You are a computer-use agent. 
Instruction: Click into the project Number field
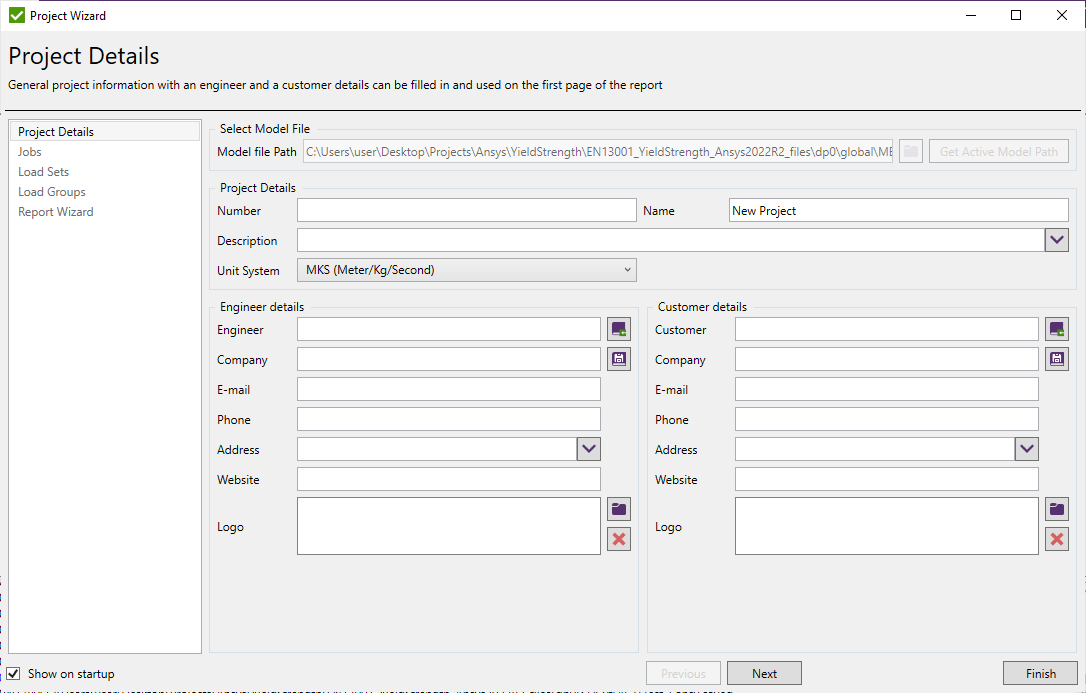466,210
